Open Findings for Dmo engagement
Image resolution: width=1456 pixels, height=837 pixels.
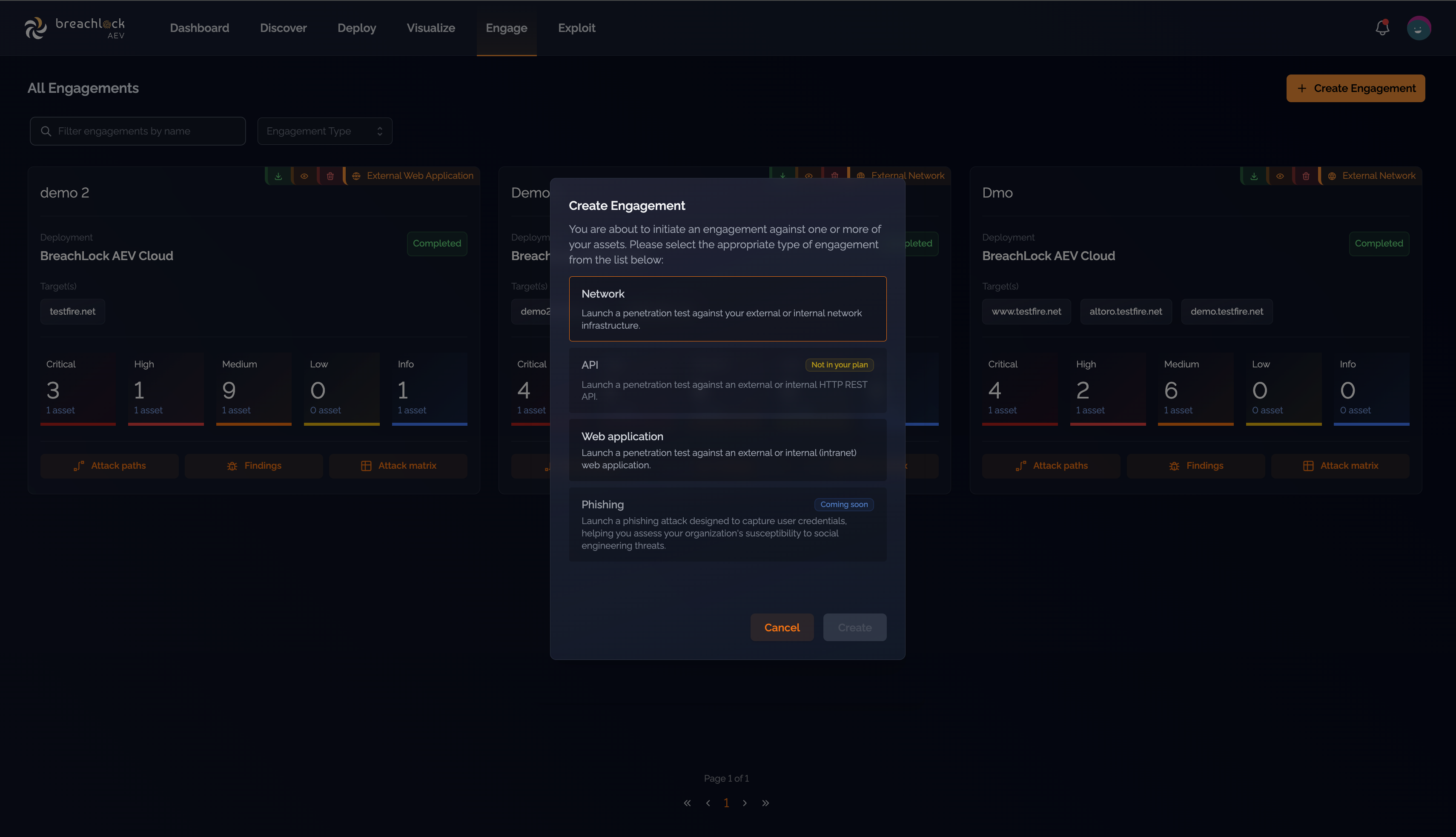[1195, 466]
